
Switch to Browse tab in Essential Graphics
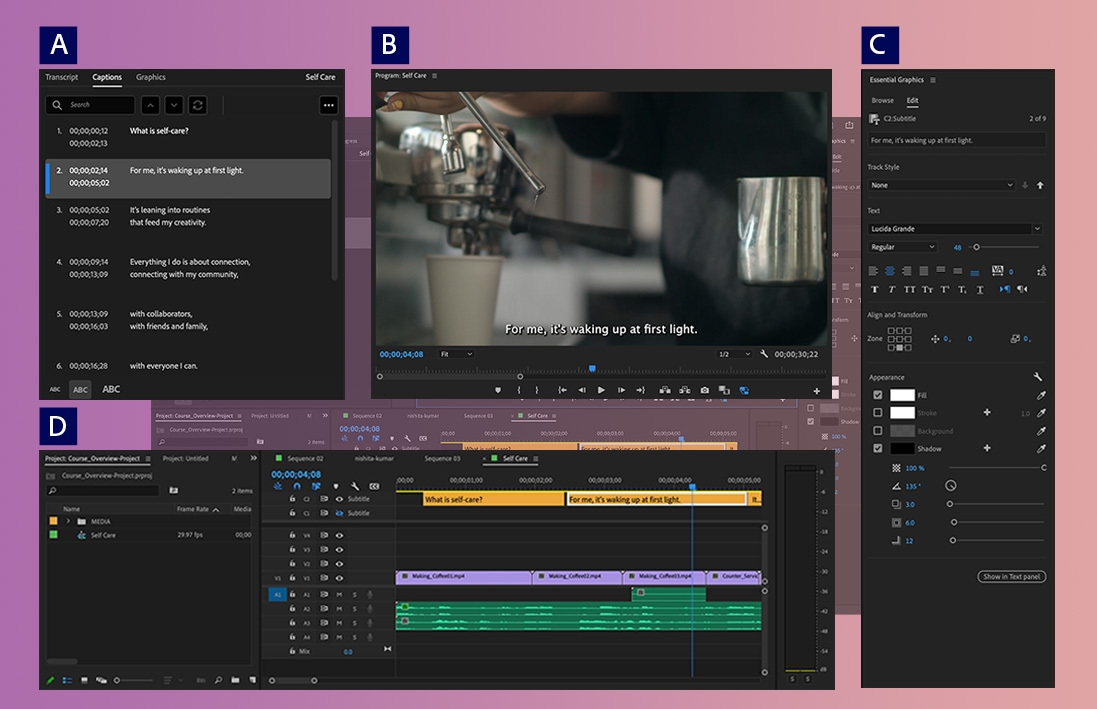[882, 101]
